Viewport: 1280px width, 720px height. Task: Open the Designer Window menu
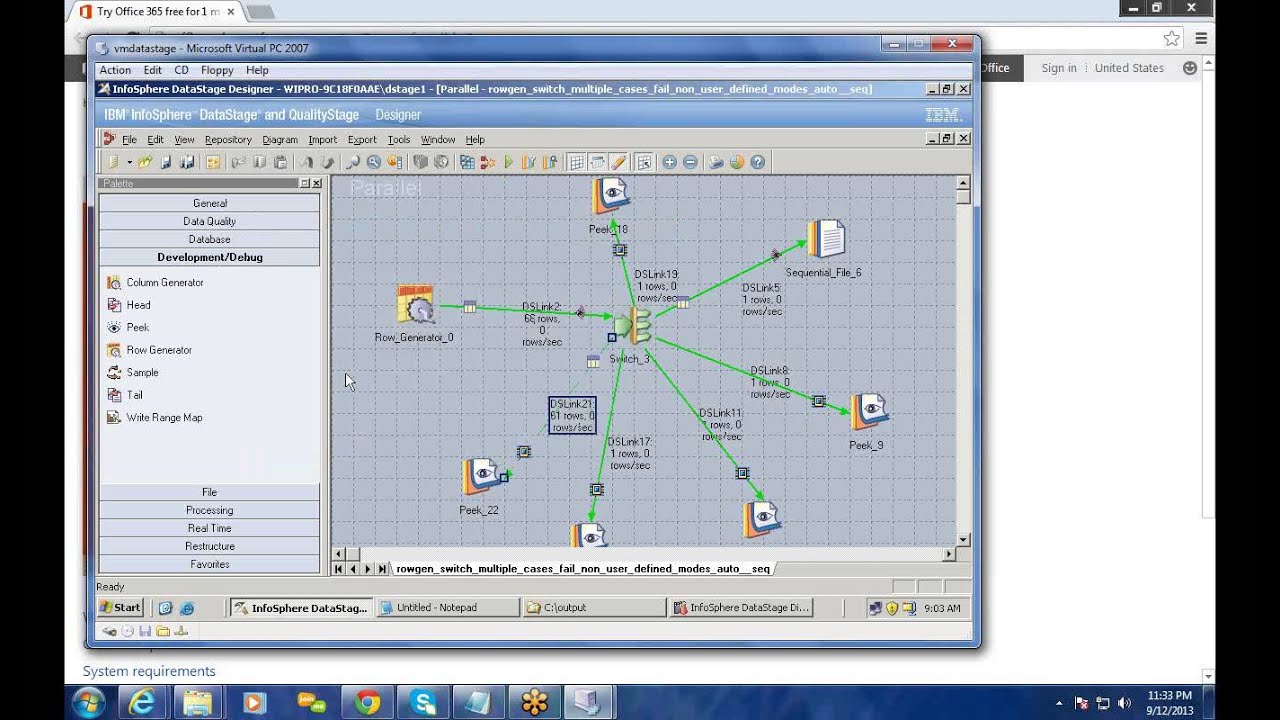(x=438, y=140)
